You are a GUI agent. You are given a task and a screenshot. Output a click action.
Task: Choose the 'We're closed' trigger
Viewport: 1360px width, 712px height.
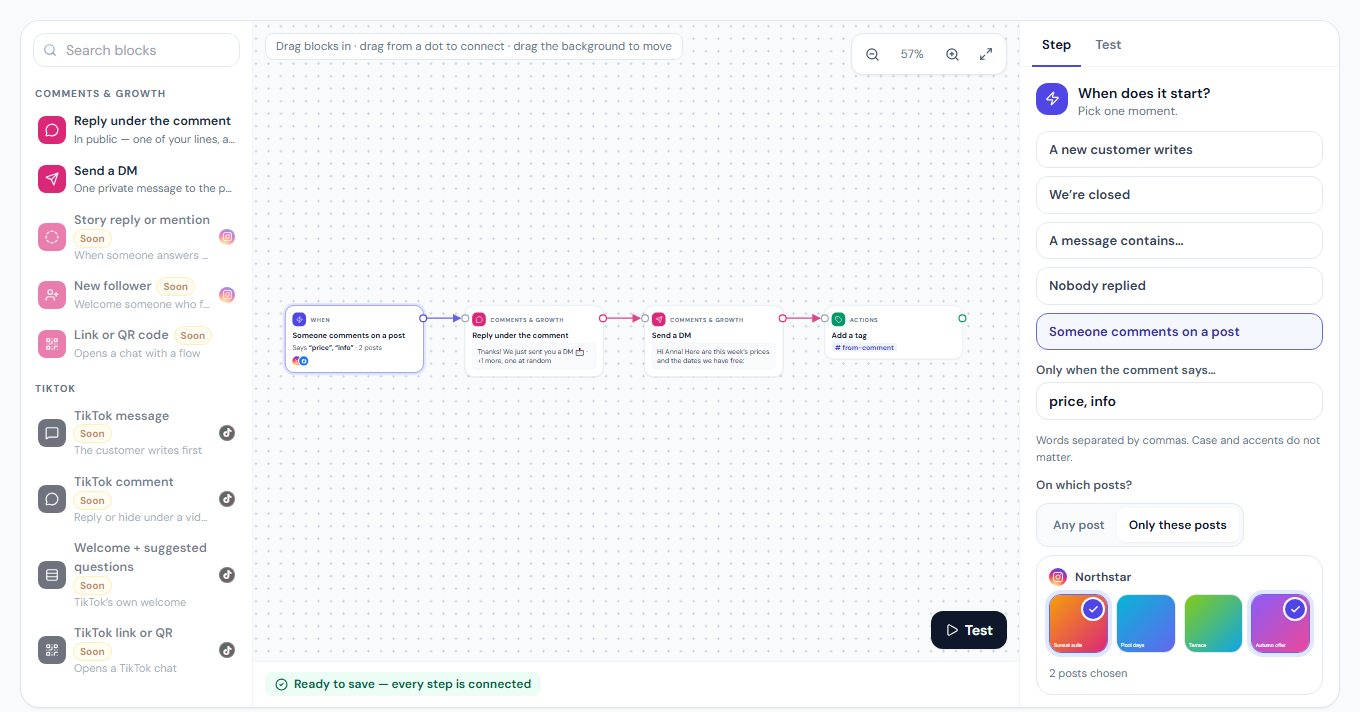[x=1179, y=195]
